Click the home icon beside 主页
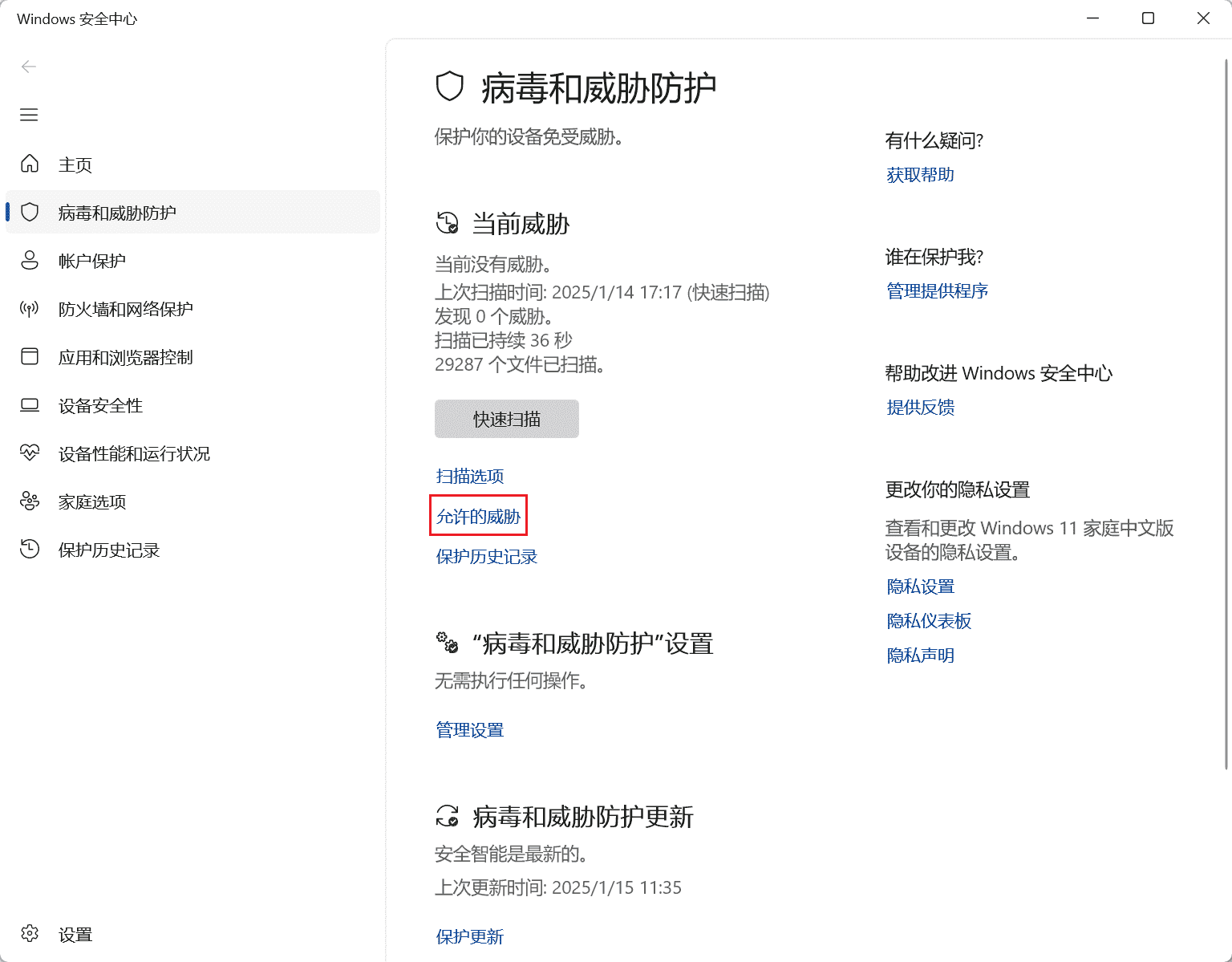 pyautogui.click(x=30, y=164)
